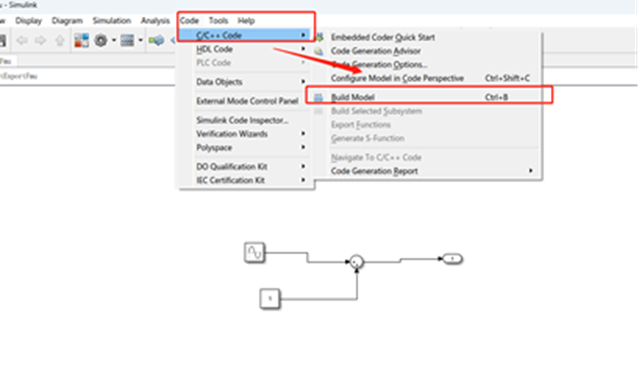Open the Simulation menu
The height and width of the screenshot is (368, 639).
(x=112, y=21)
